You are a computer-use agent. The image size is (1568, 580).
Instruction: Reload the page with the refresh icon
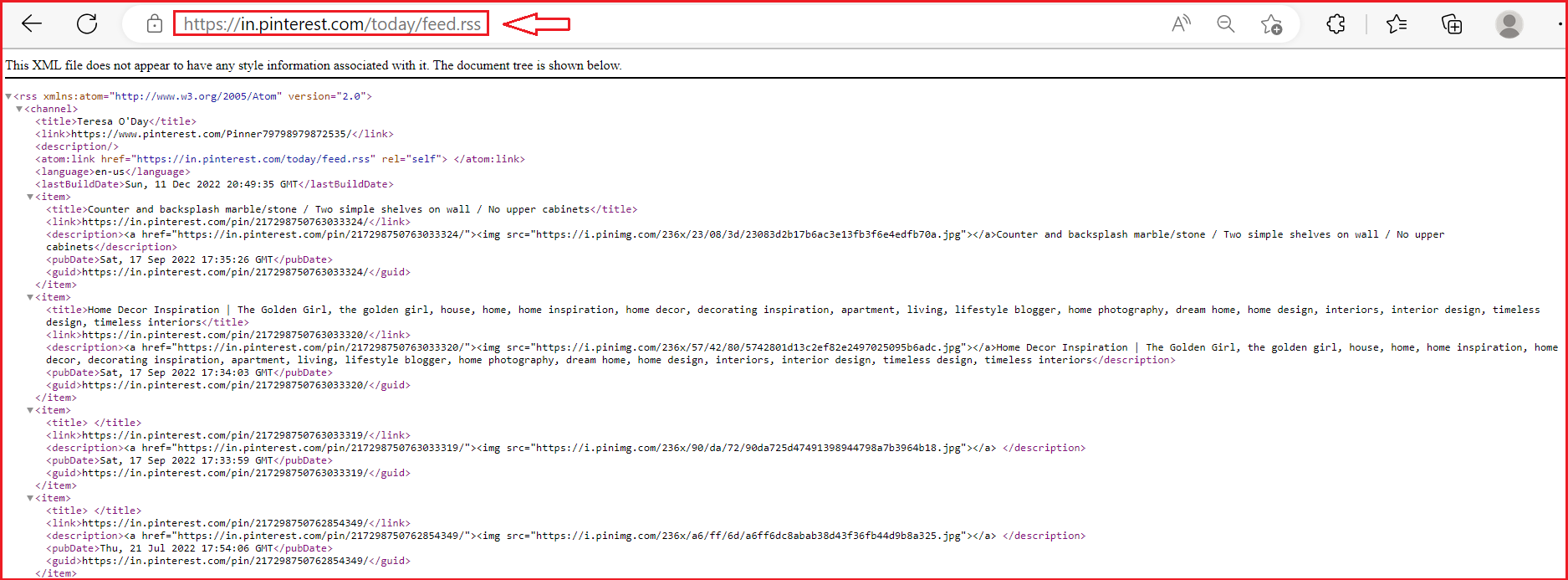87,24
